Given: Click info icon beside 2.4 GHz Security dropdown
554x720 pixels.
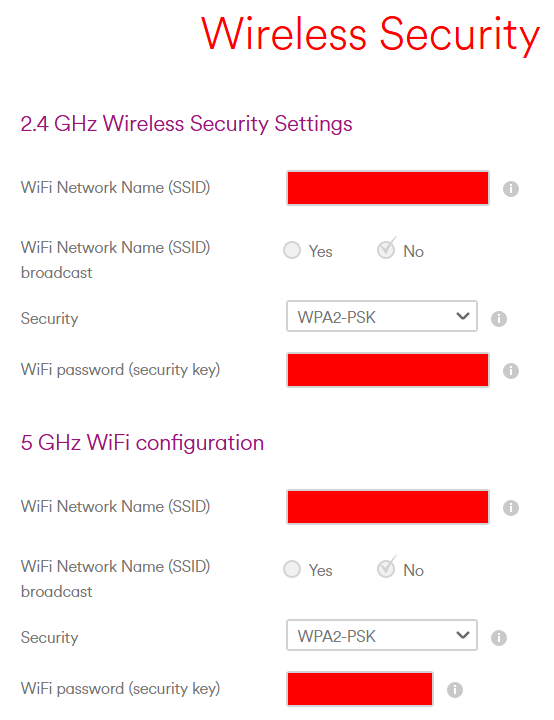Looking at the screenshot, I should [x=498, y=319].
